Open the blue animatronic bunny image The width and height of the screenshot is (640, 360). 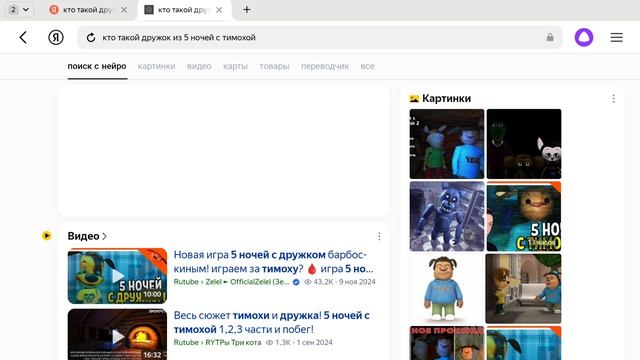[447, 216]
